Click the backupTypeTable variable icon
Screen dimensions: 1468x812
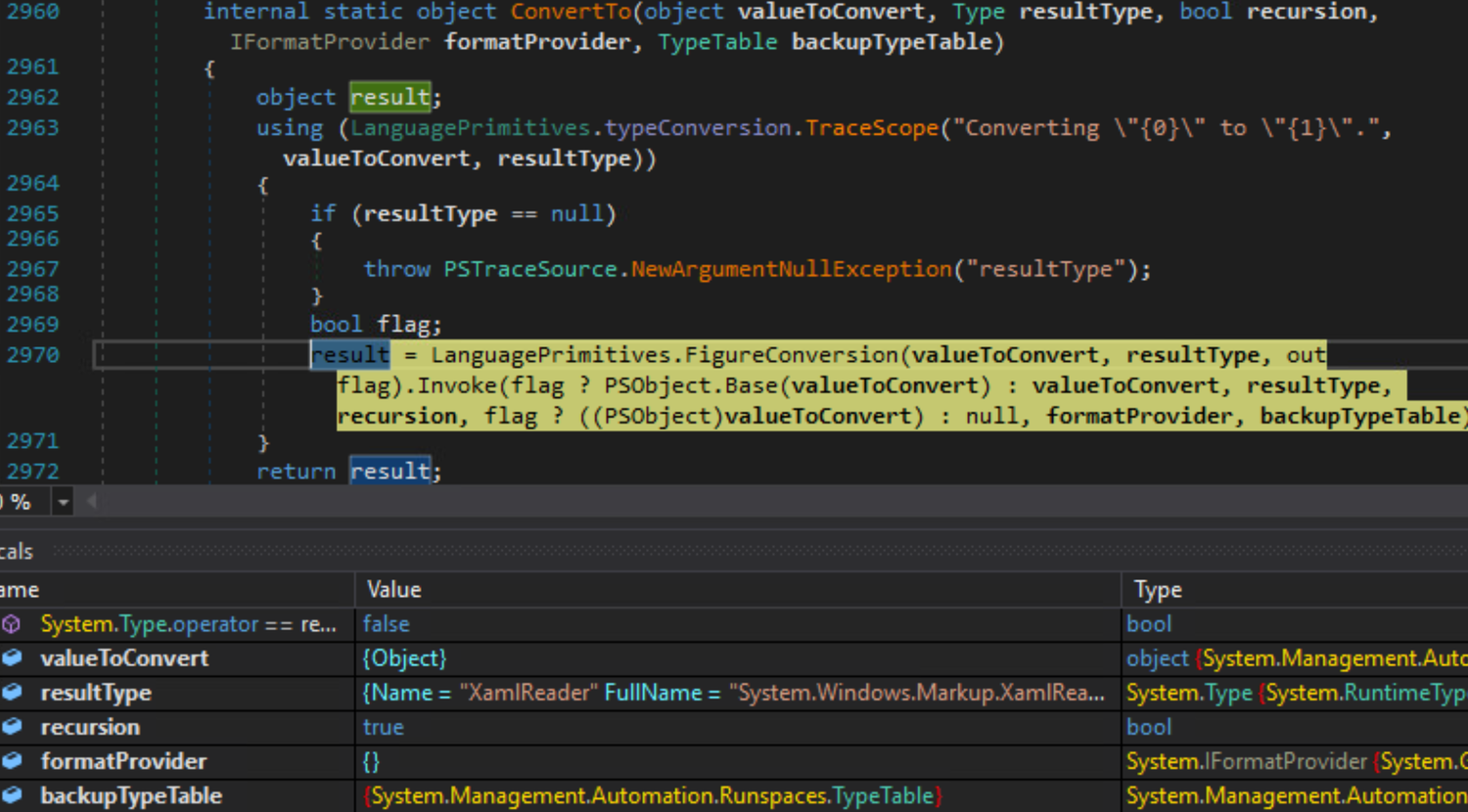[x=12, y=795]
